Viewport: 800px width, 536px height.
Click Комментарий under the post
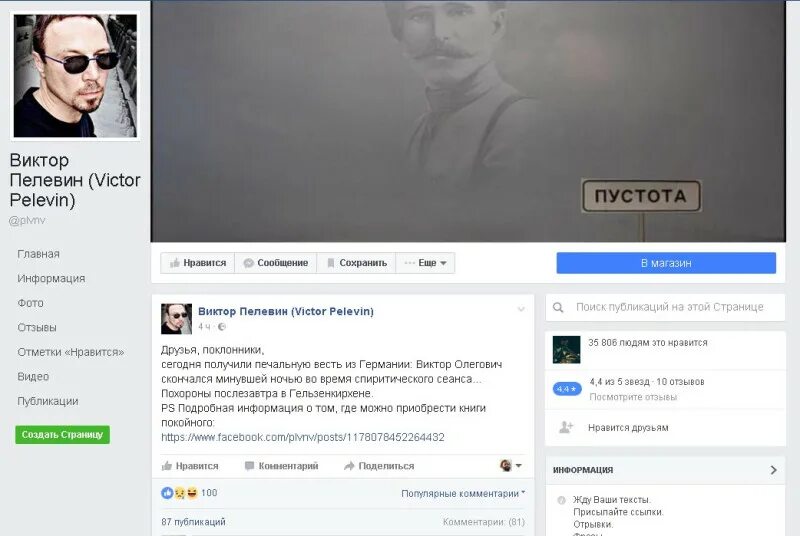tap(282, 466)
